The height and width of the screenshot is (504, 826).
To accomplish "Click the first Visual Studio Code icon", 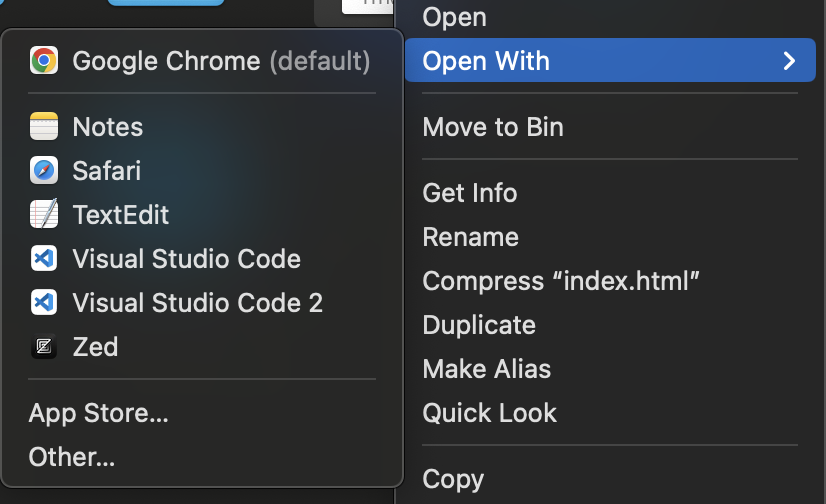I will point(44,259).
